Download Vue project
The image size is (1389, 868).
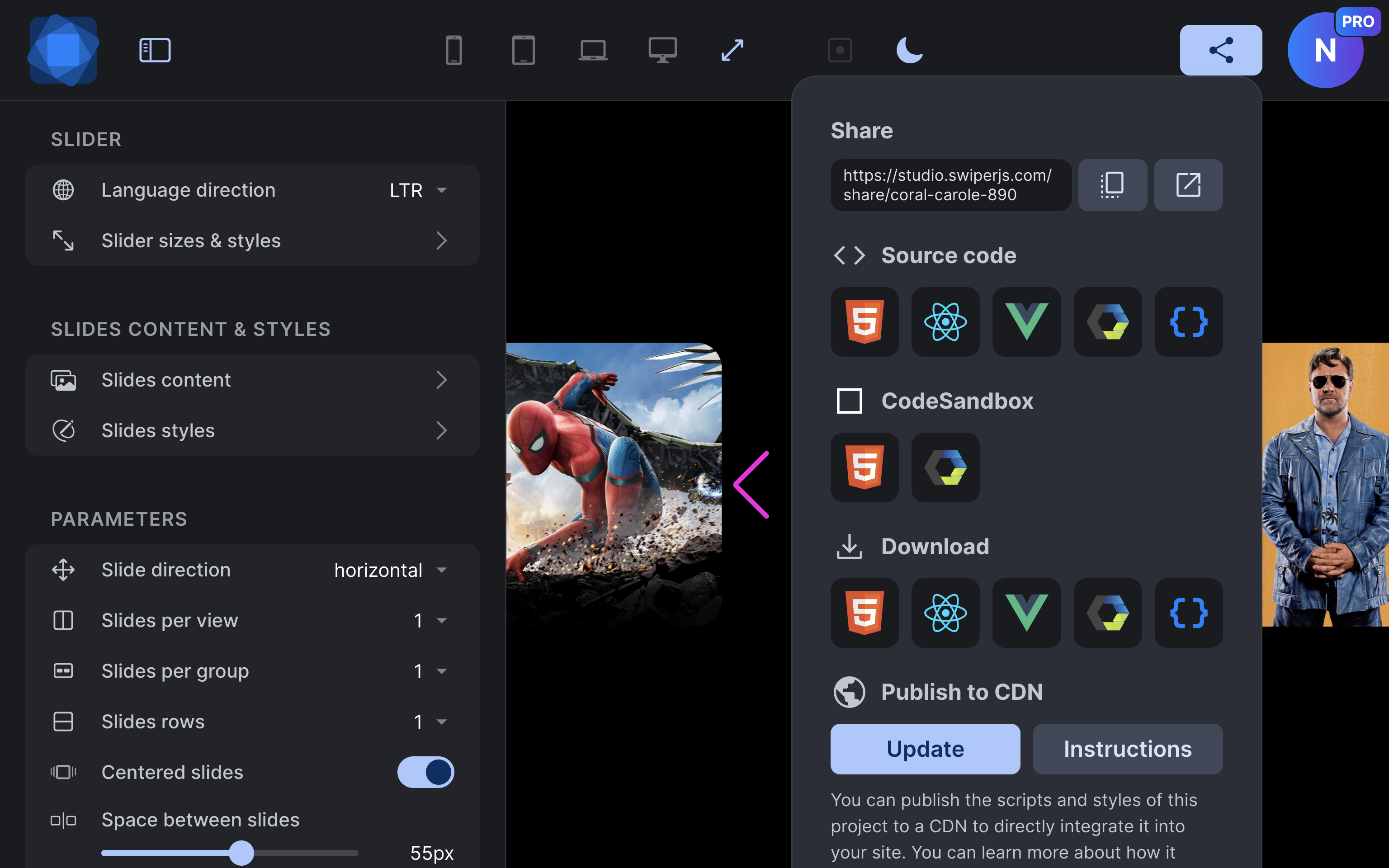1026,613
